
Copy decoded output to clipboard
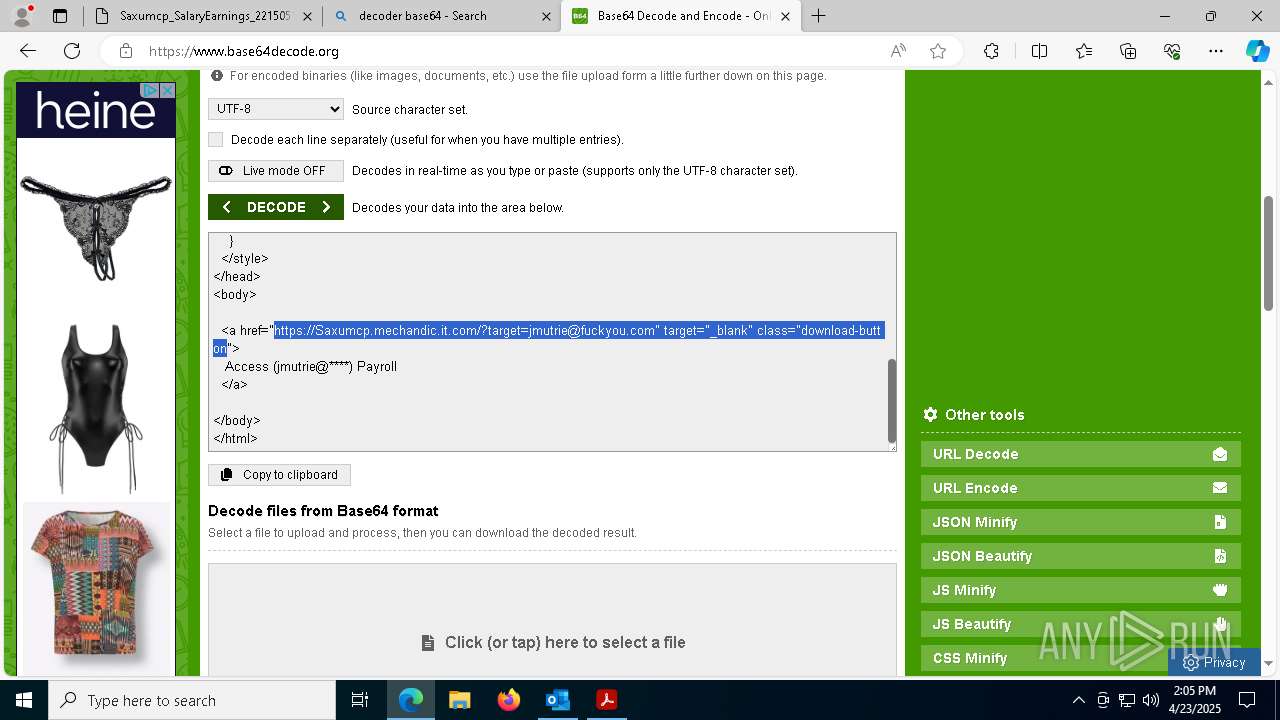[x=279, y=475]
